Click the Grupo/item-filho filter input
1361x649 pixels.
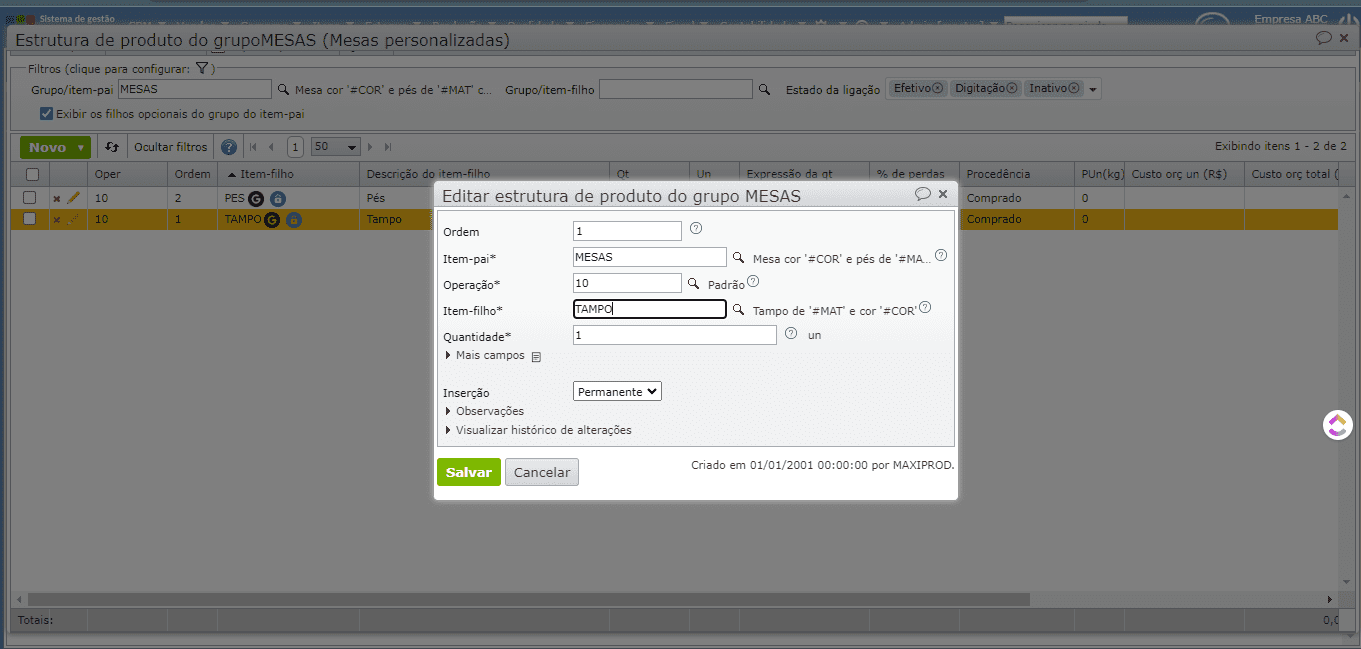675,89
